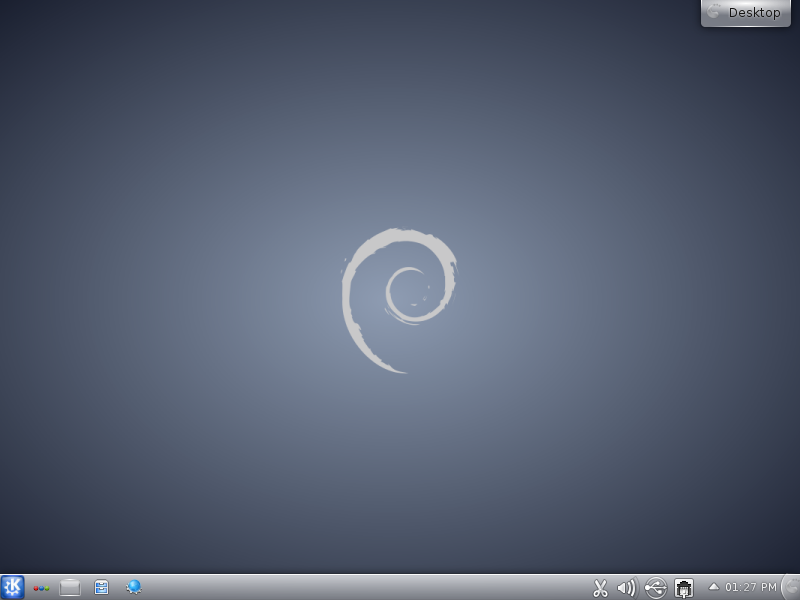
Task: Open the Klipper clipboard scissors icon
Action: pos(600,588)
